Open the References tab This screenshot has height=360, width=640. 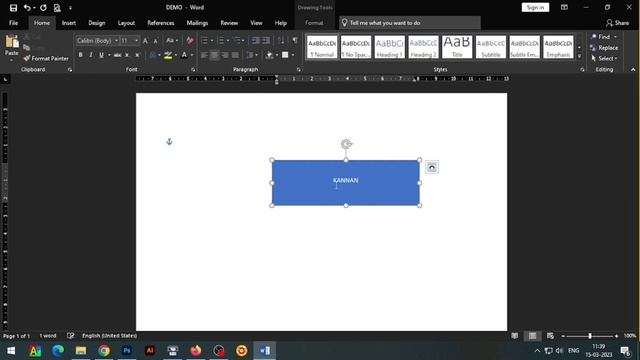click(161, 23)
